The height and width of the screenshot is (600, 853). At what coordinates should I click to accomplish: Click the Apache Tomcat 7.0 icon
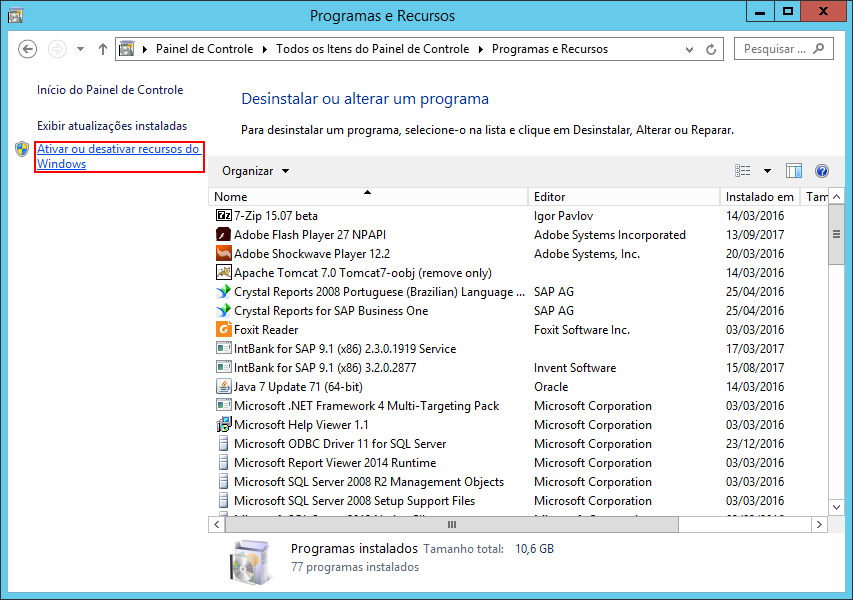[224, 273]
